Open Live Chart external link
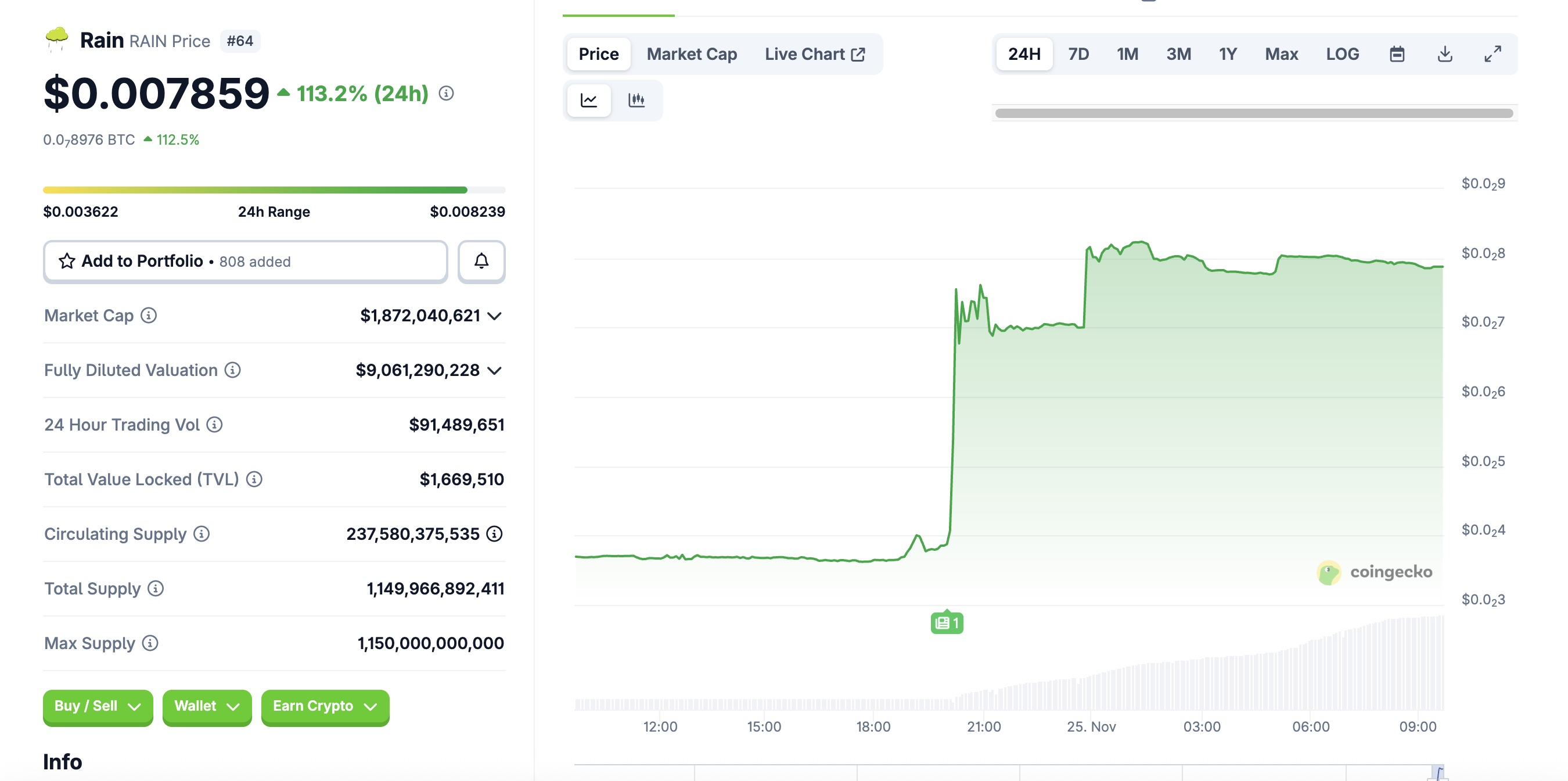Viewport: 1568px width, 781px height. [x=814, y=54]
